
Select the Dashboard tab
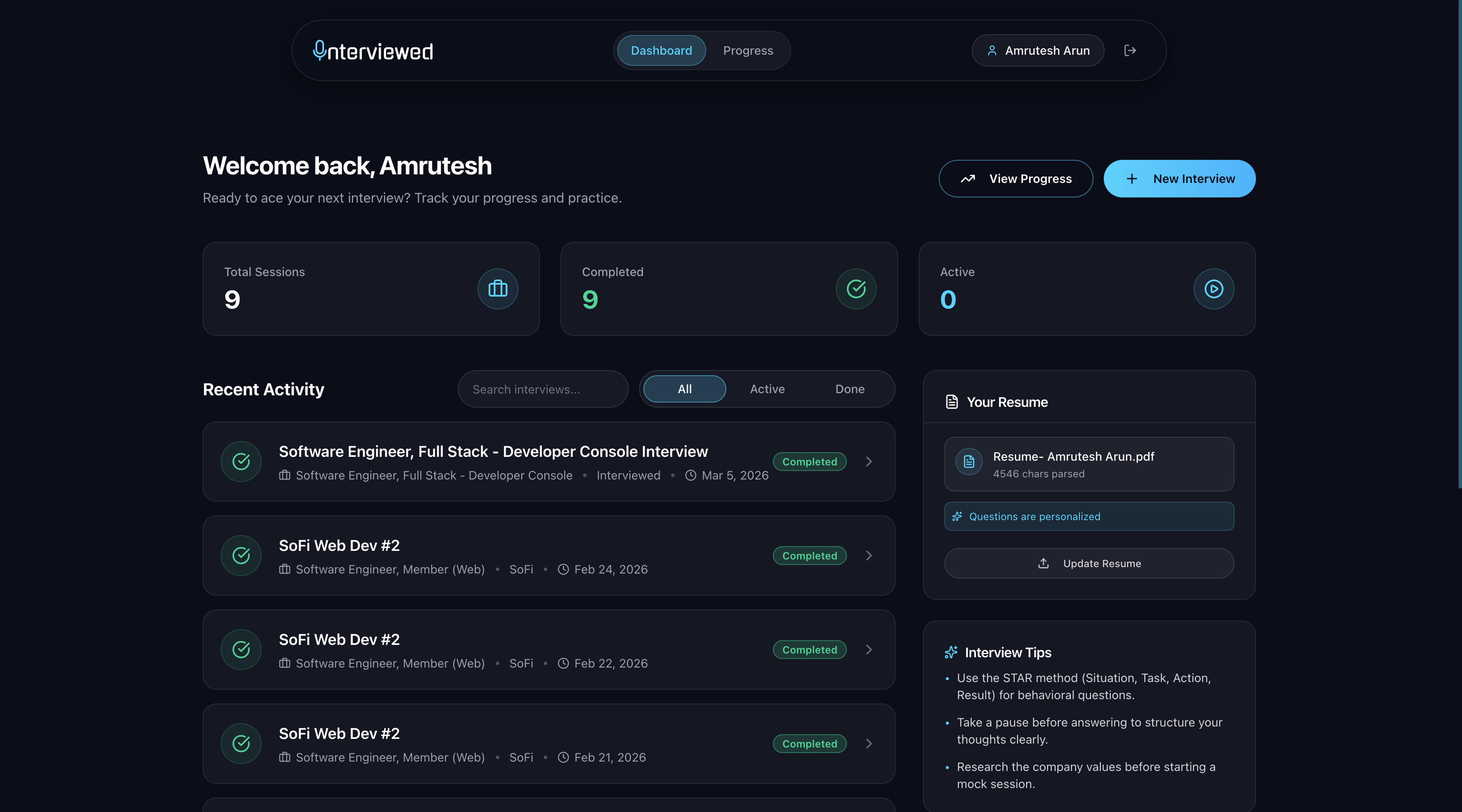661,50
